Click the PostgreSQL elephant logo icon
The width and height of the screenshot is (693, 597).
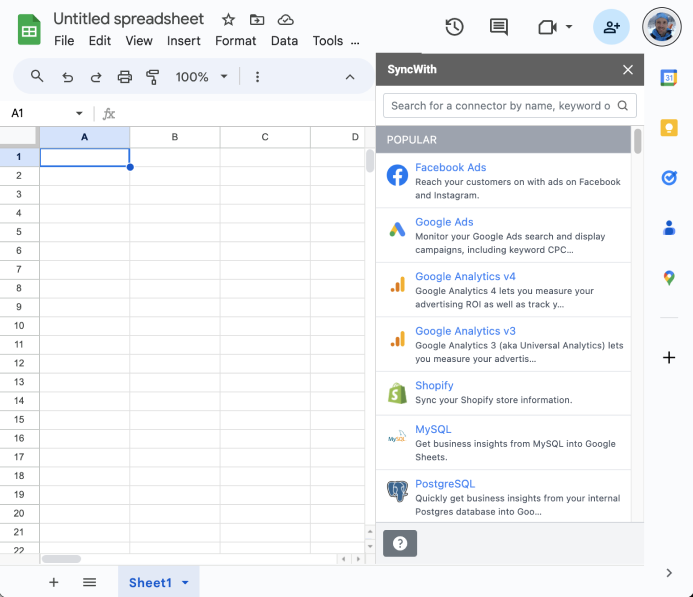coord(397,491)
